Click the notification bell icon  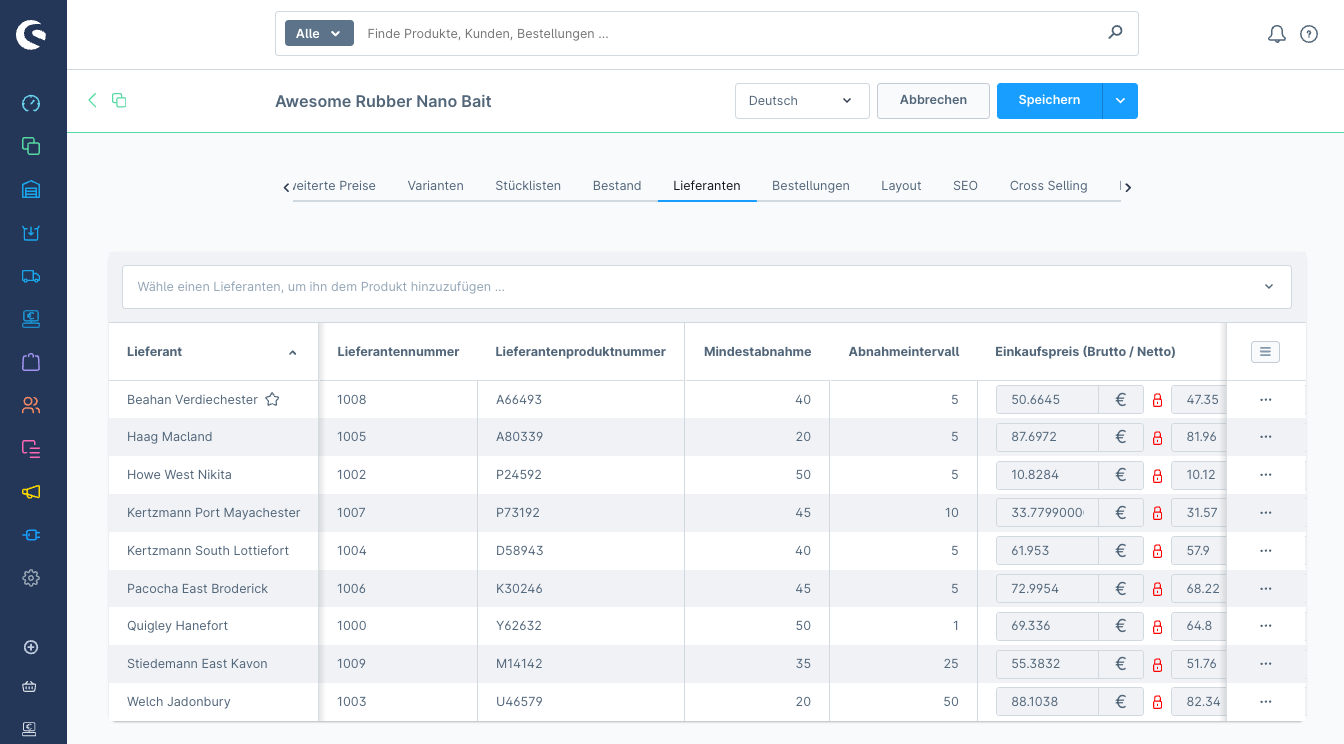(x=1276, y=33)
